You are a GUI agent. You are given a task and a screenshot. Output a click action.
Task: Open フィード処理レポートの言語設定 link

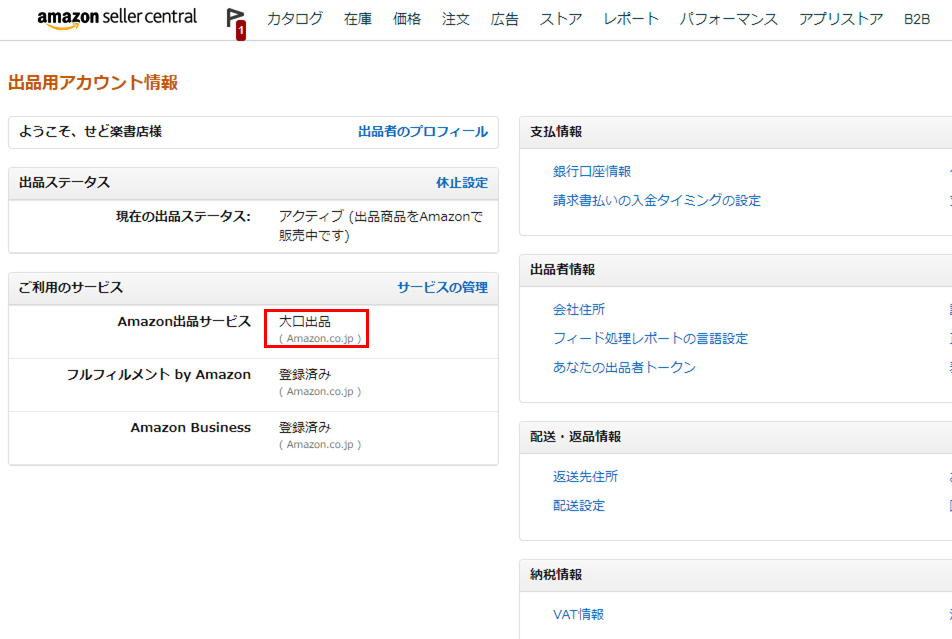pos(650,338)
